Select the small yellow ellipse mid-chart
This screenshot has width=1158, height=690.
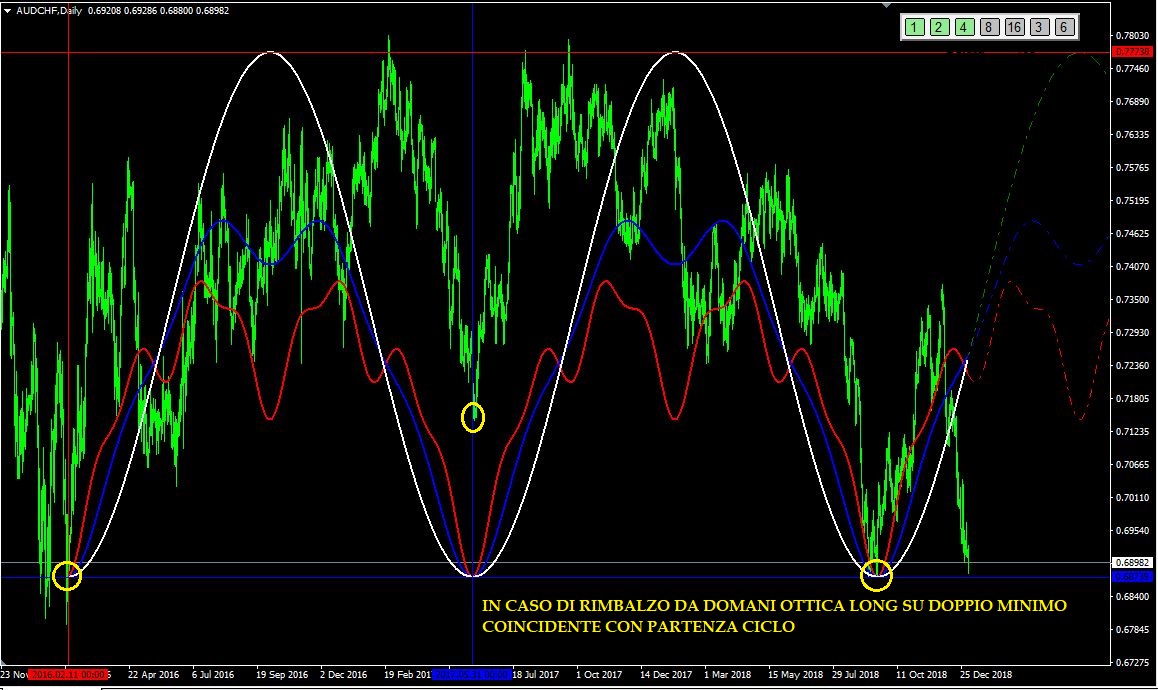[473, 417]
